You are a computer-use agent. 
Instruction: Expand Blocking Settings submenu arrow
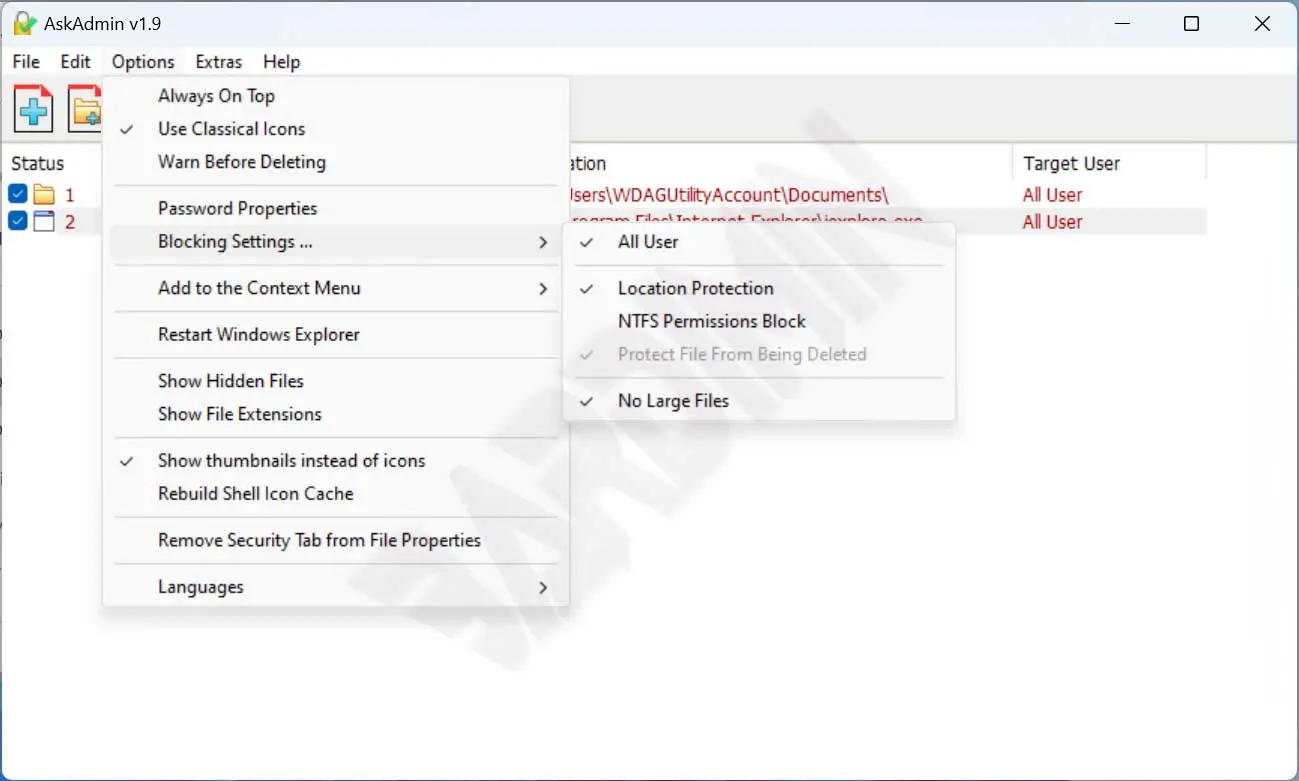[543, 242]
